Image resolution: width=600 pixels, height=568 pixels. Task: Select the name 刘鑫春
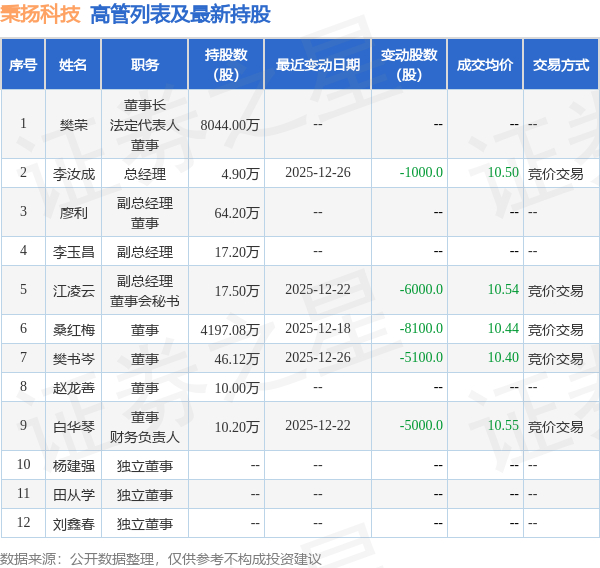point(73,524)
